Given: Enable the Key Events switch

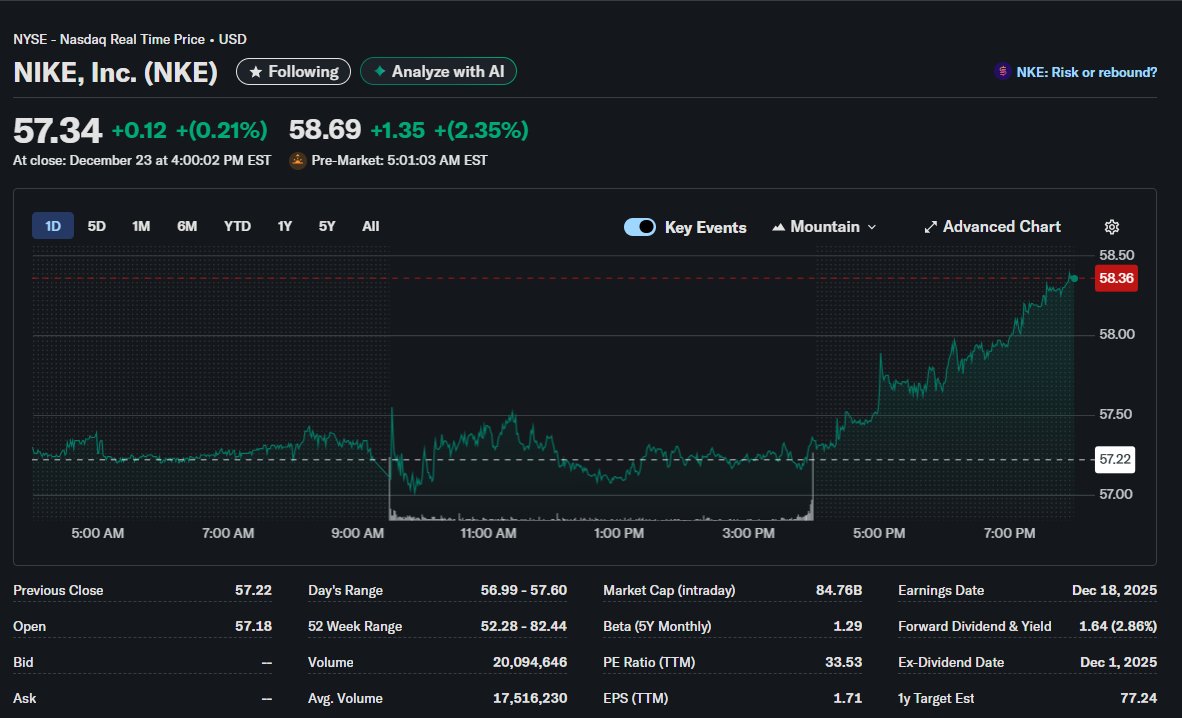Looking at the screenshot, I should [639, 227].
